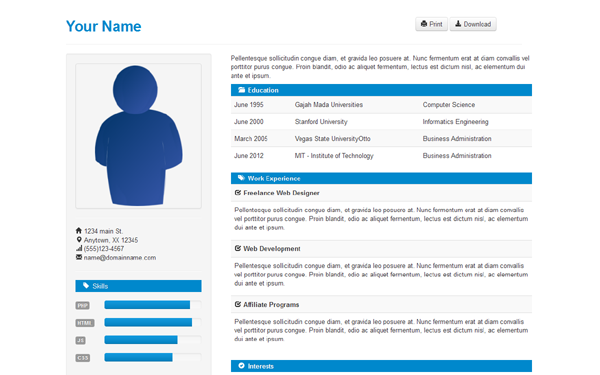Image resolution: width=600 pixels, height=375 pixels.
Task: Click Business Administration in the June 2012 row
Action: [457, 156]
